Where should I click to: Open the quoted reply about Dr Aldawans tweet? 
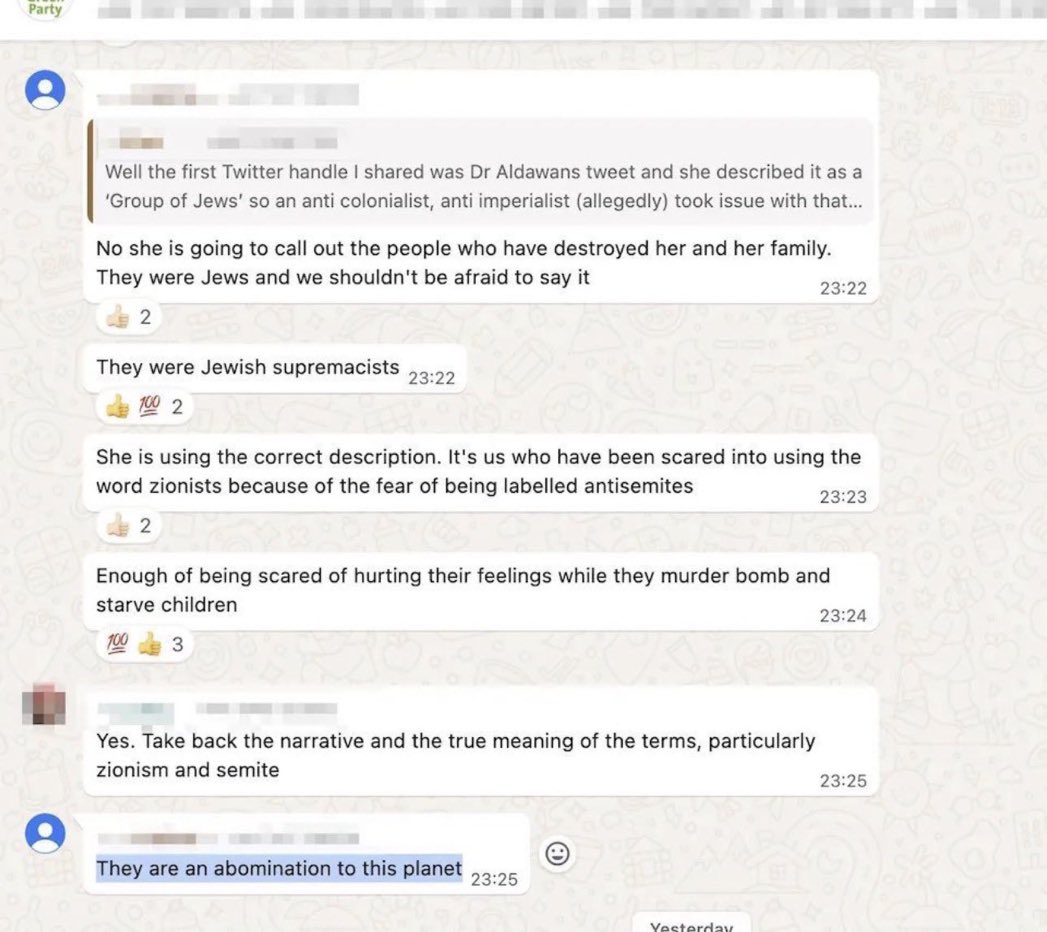pyautogui.click(x=481, y=171)
